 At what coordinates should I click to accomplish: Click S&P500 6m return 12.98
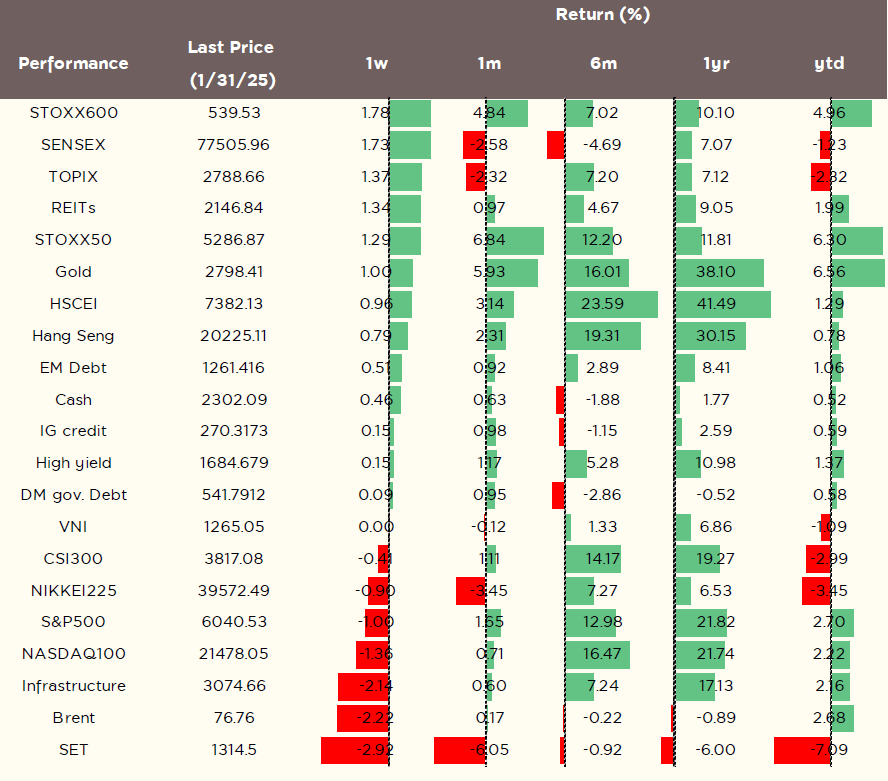(602, 621)
